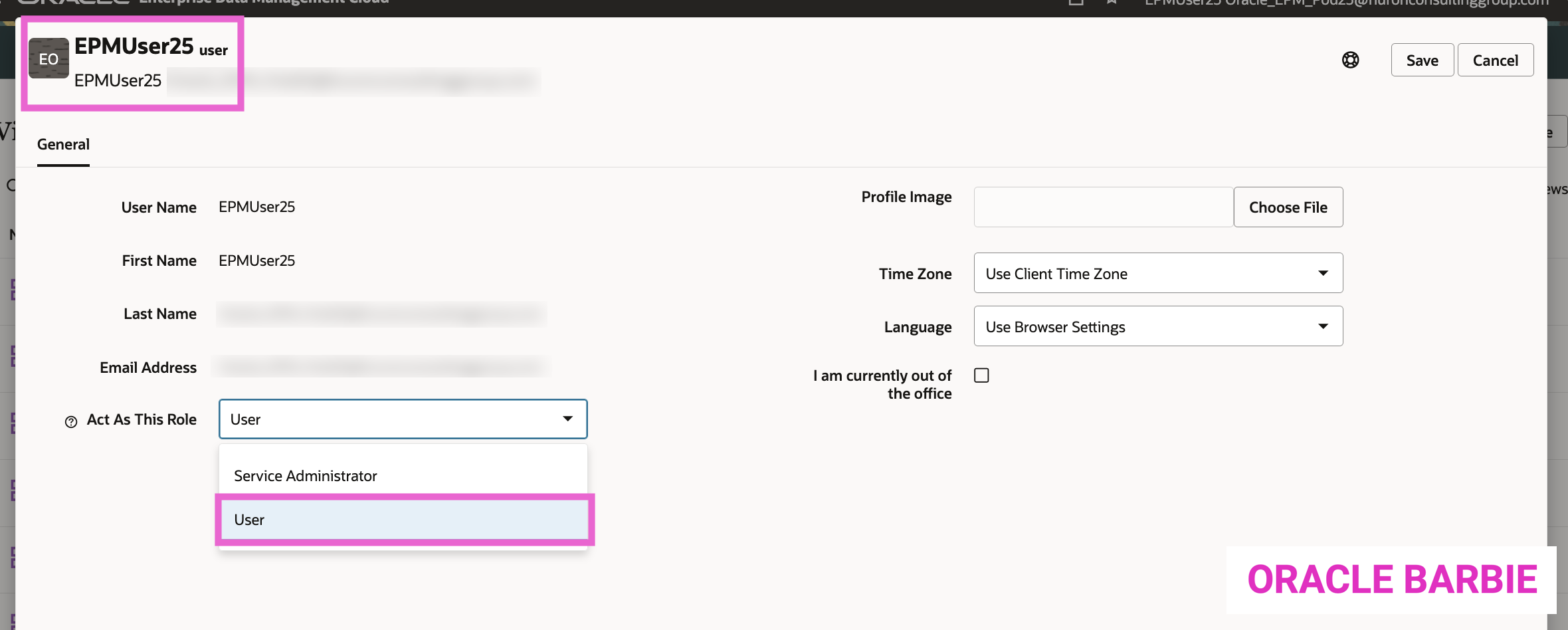Select the Service Administrator role option

tap(306, 476)
